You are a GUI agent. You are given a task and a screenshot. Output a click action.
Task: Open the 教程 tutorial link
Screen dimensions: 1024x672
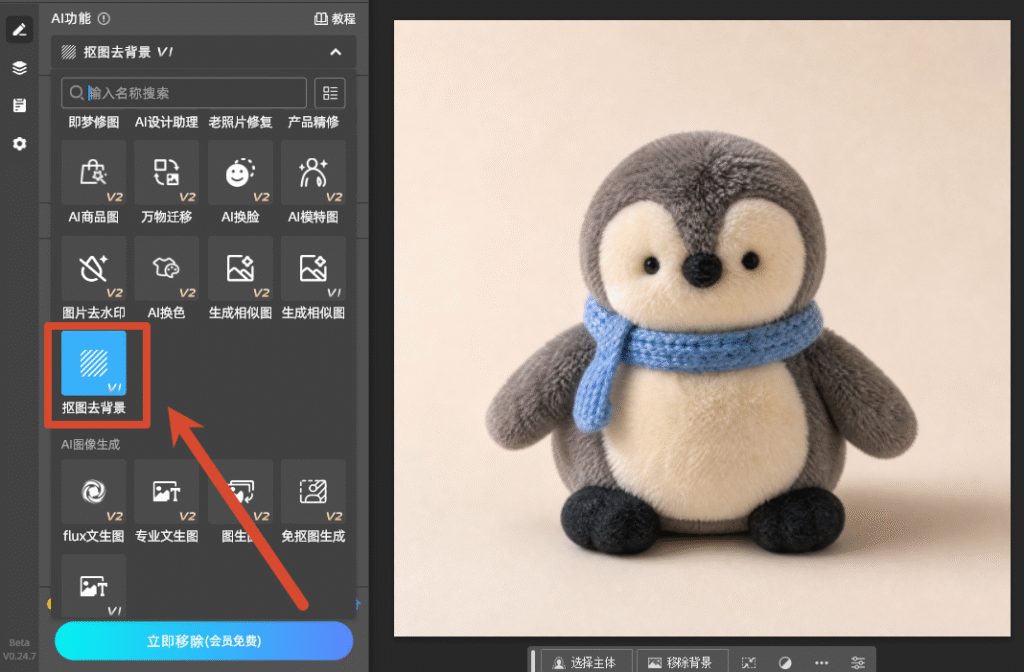click(335, 19)
